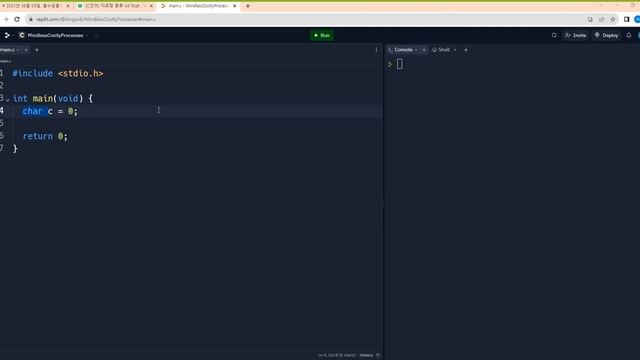This screenshot has height=360, width=640.
Task: Open the editor pane three-dot menu
Action: tap(376, 50)
